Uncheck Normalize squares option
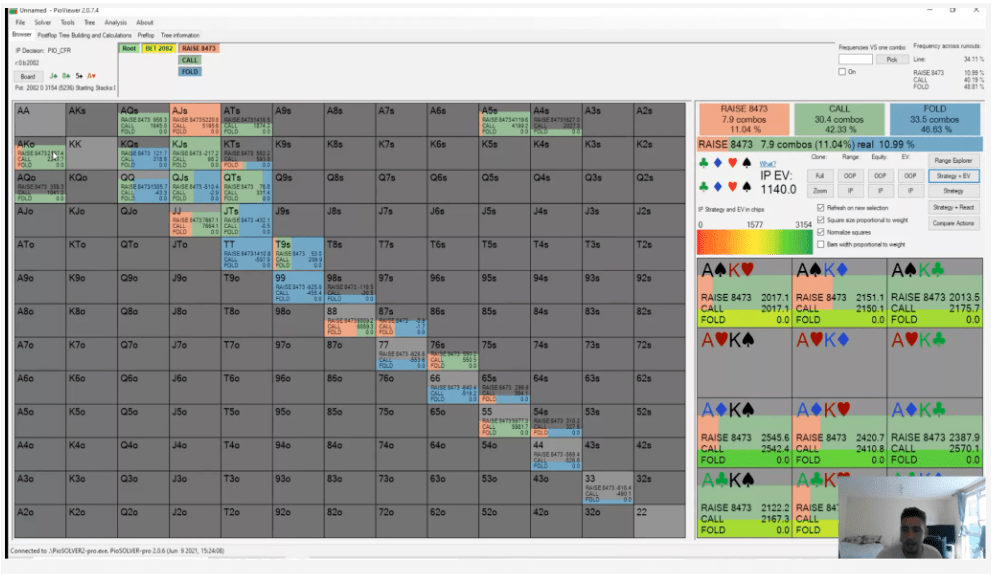The width and height of the screenshot is (993, 574). 821,232
